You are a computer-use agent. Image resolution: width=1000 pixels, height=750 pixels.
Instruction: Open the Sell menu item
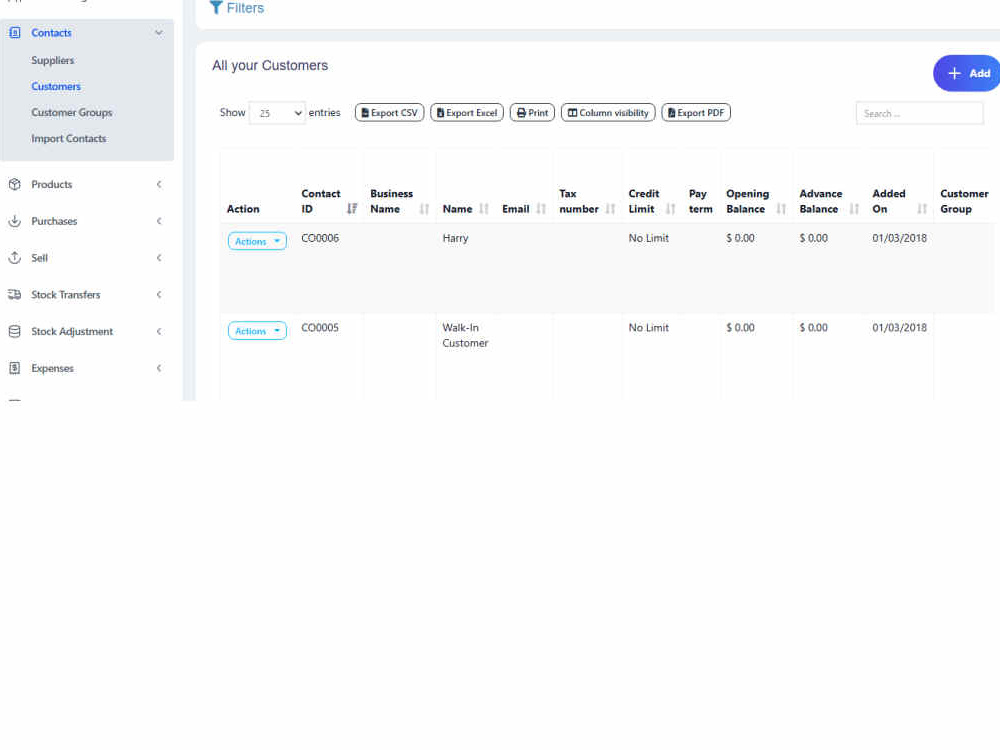[x=40, y=258]
